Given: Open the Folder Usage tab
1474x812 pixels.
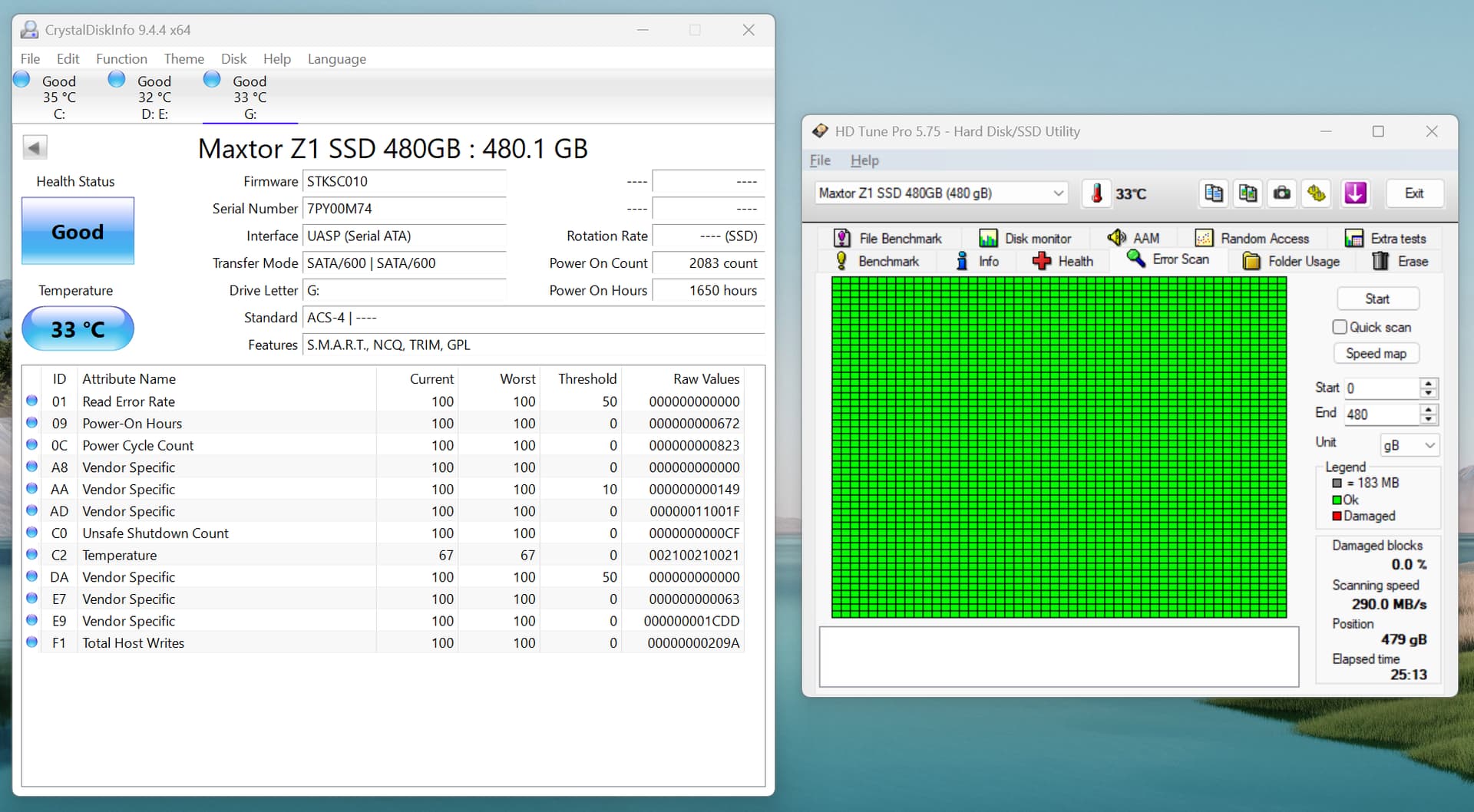Looking at the screenshot, I should (1291, 262).
